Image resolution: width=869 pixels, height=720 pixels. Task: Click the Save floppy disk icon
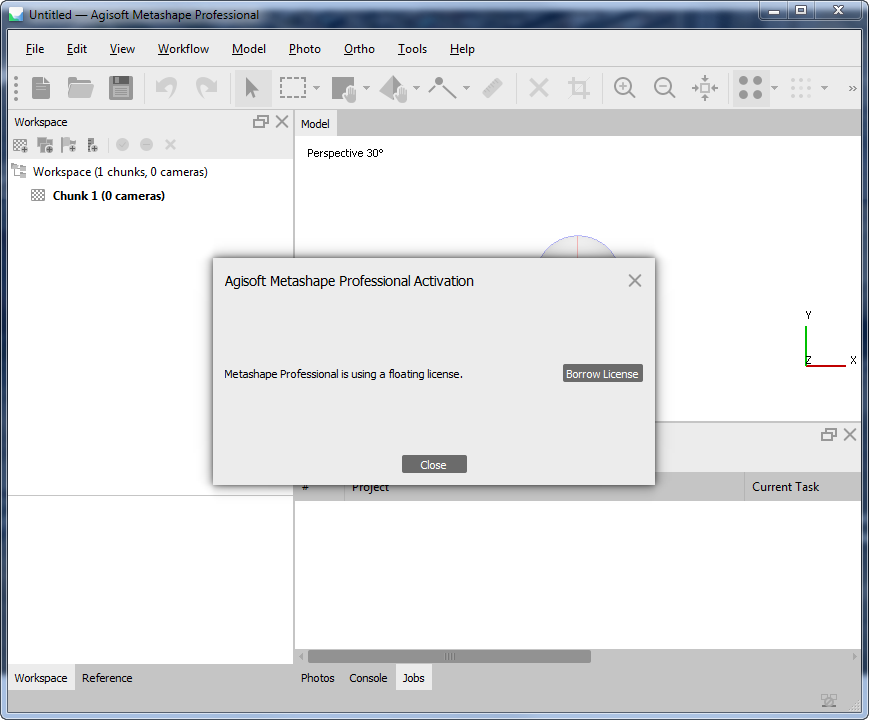[121, 88]
